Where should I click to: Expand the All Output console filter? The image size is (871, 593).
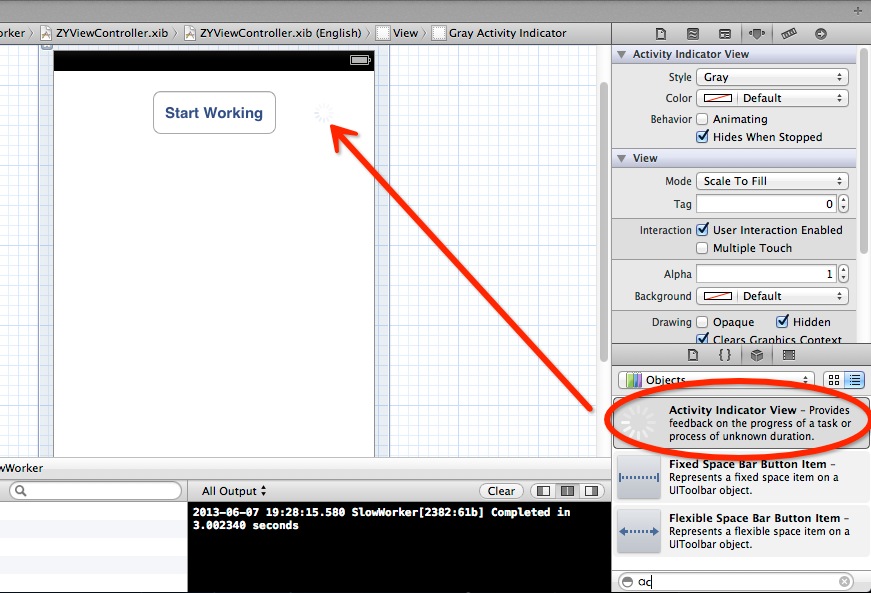pos(234,491)
